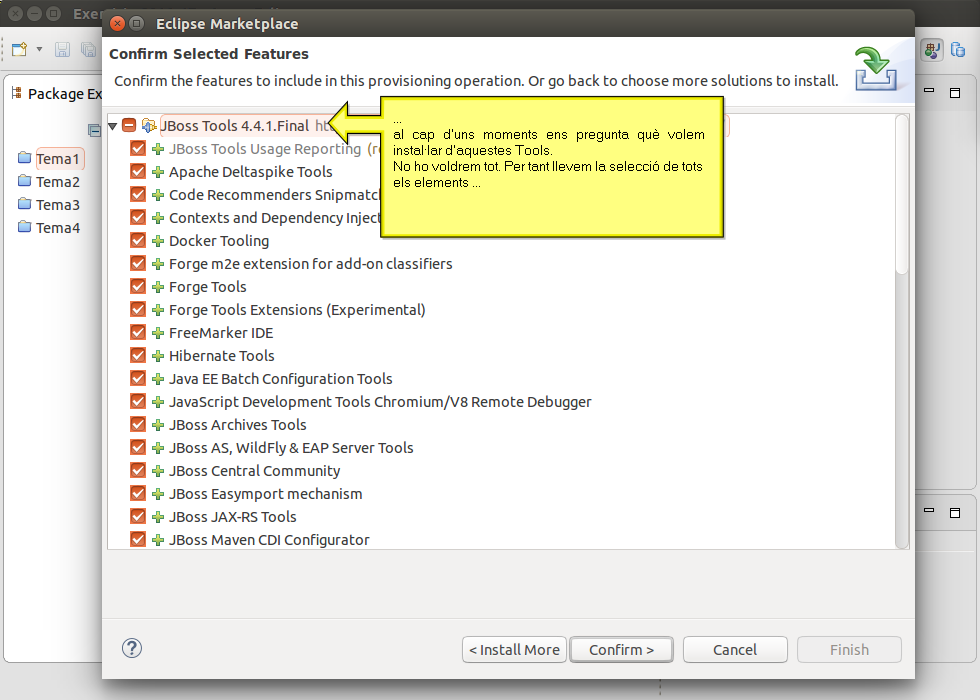
Task: Uncheck Apache Deltaspike Tools
Action: (138, 171)
